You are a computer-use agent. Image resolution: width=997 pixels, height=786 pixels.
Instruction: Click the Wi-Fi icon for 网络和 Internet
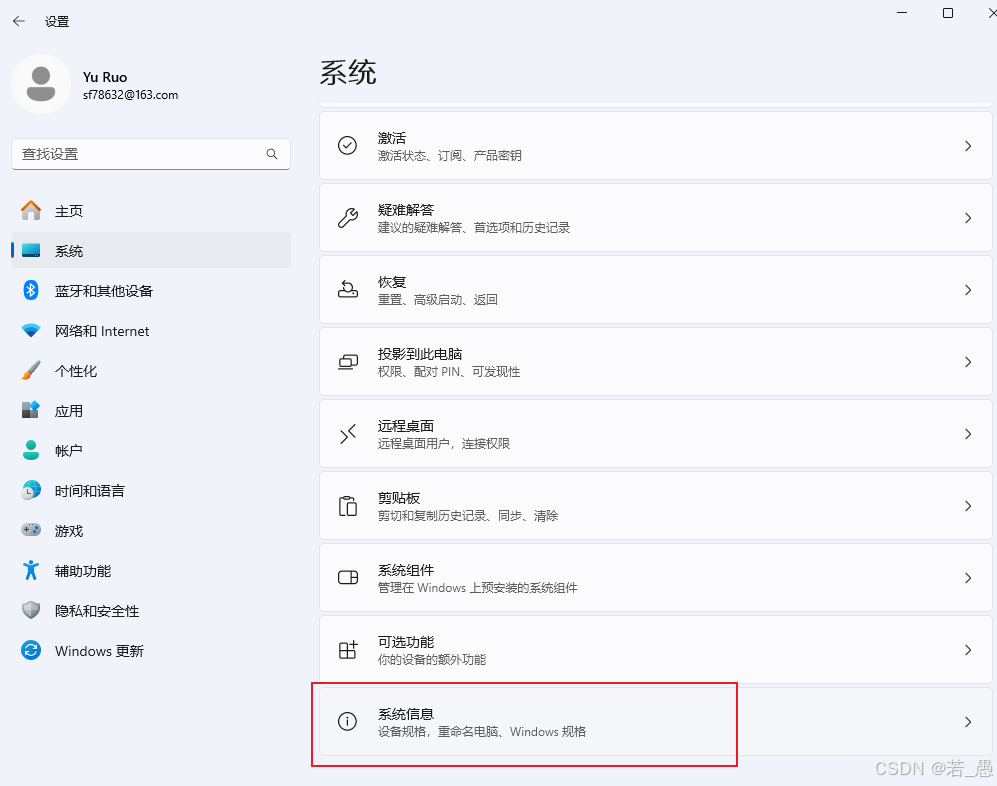point(31,331)
